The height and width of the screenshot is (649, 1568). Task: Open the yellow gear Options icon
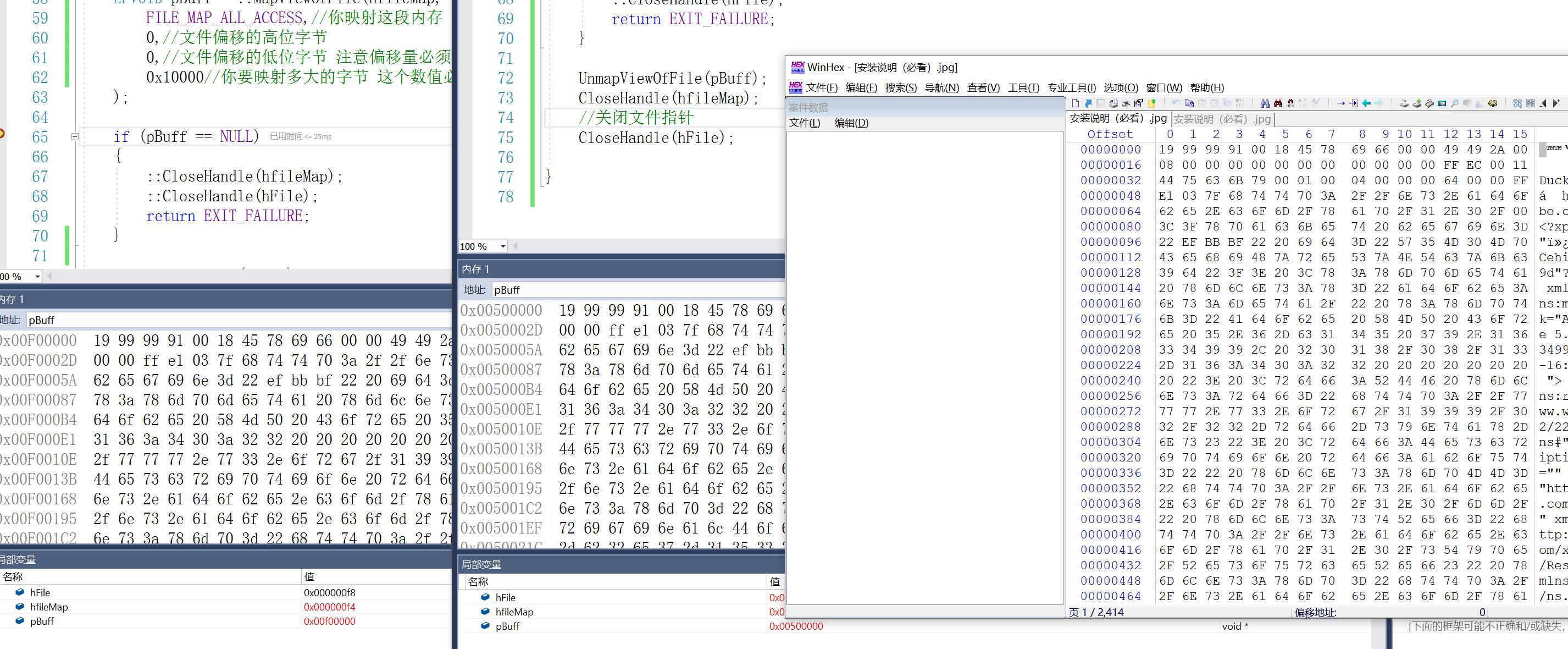(1493, 103)
